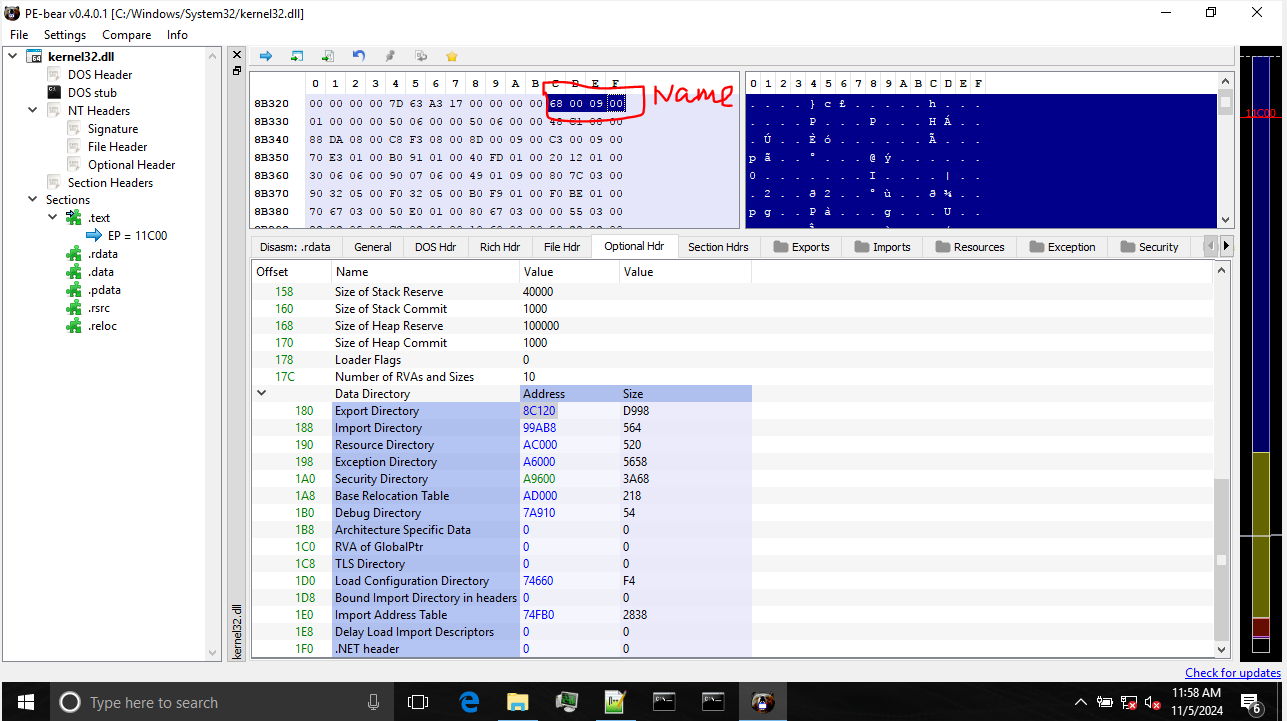1287x721 pixels.
Task: Open the File menu
Action: [19, 35]
